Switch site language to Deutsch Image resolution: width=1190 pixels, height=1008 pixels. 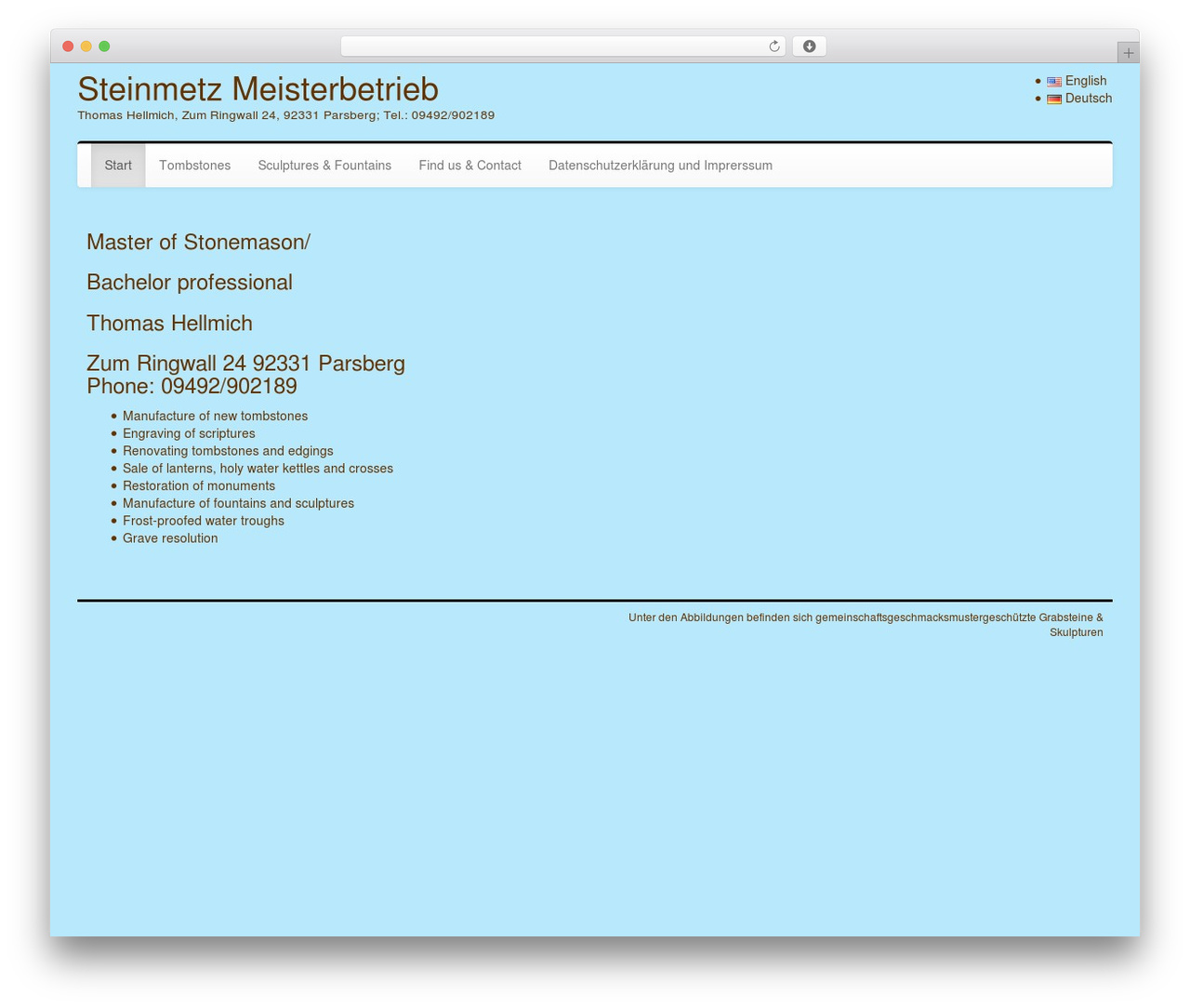tap(1089, 99)
